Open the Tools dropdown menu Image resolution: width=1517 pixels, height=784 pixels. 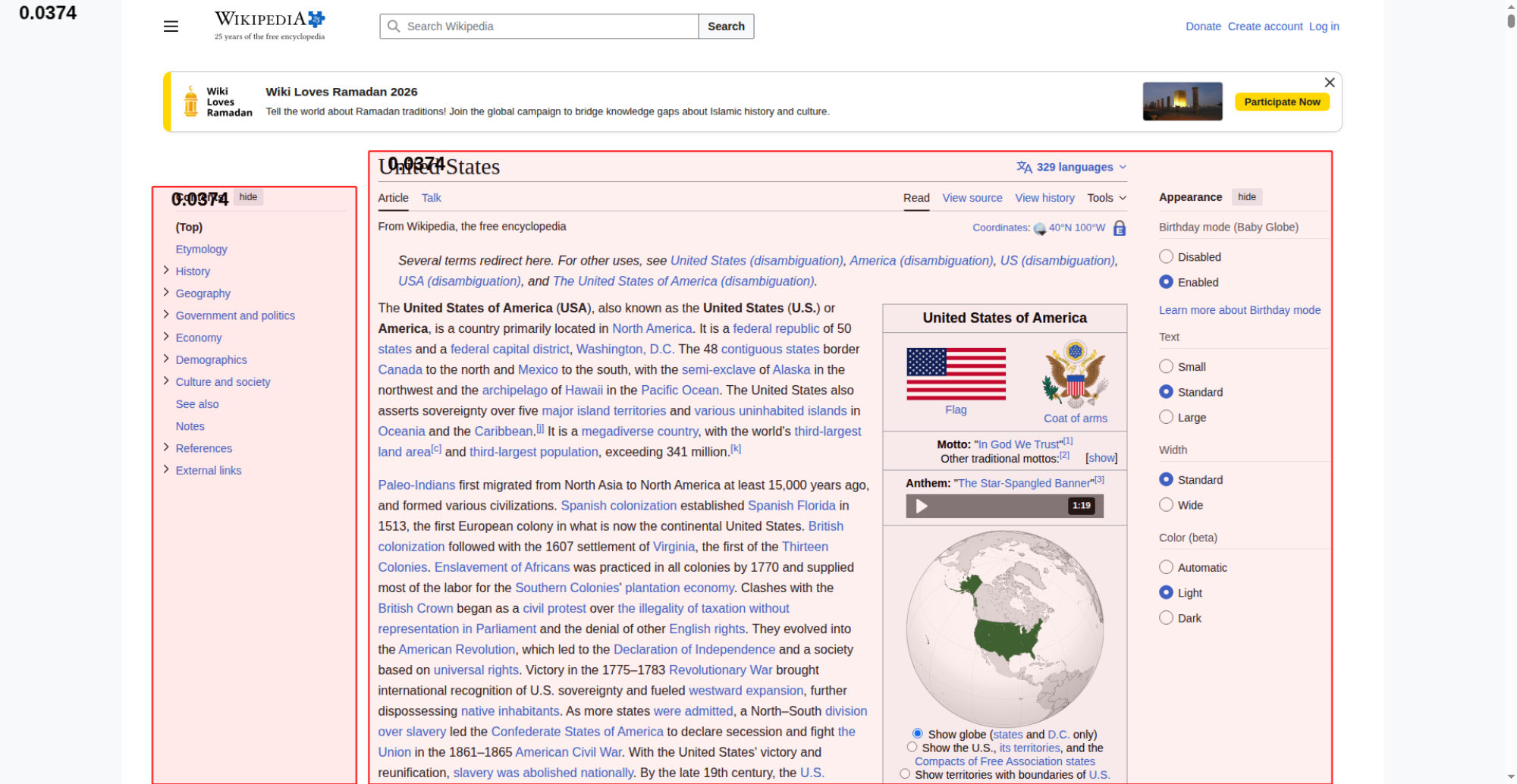1106,198
